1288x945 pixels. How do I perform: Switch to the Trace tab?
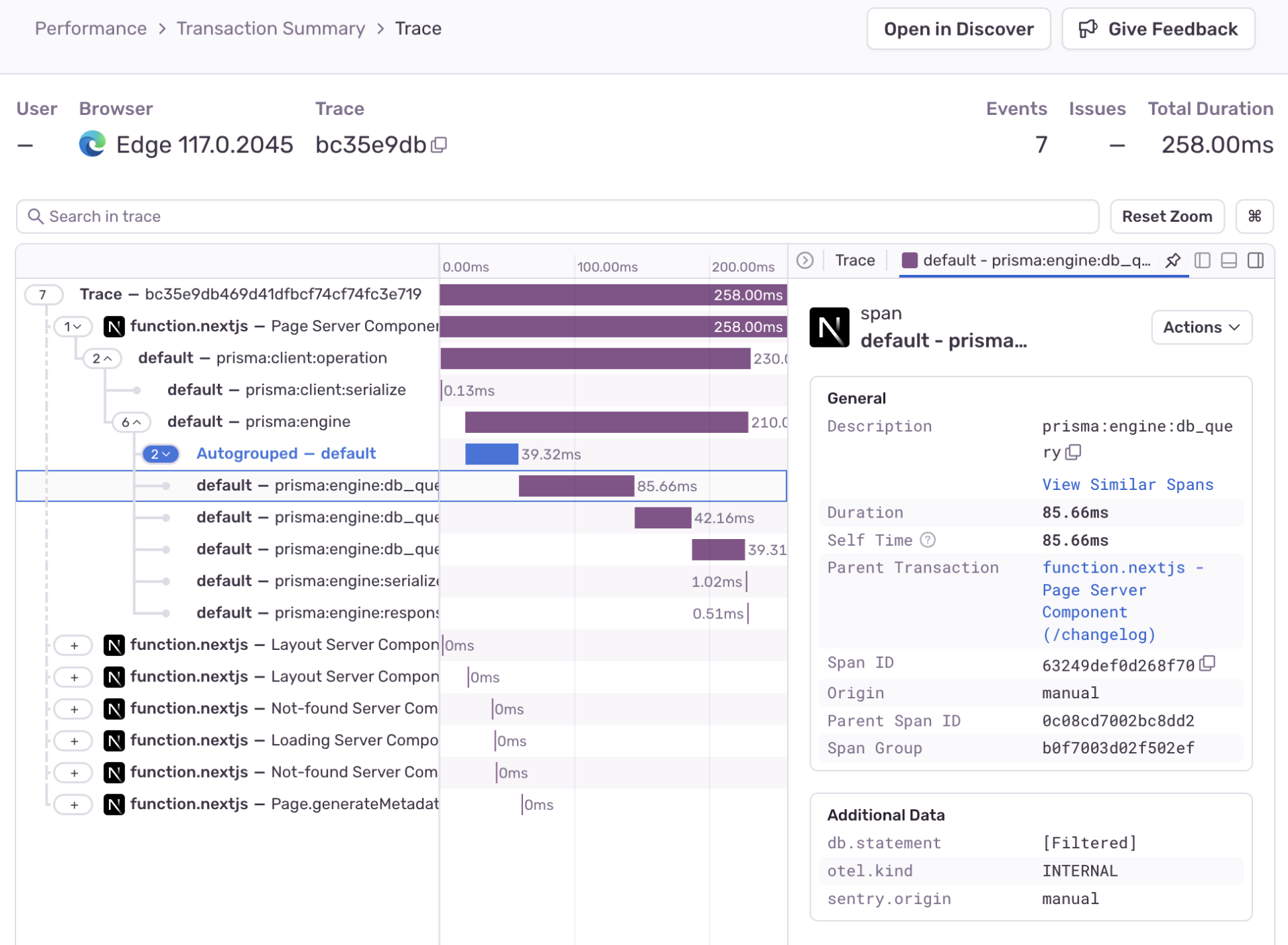coord(854,261)
